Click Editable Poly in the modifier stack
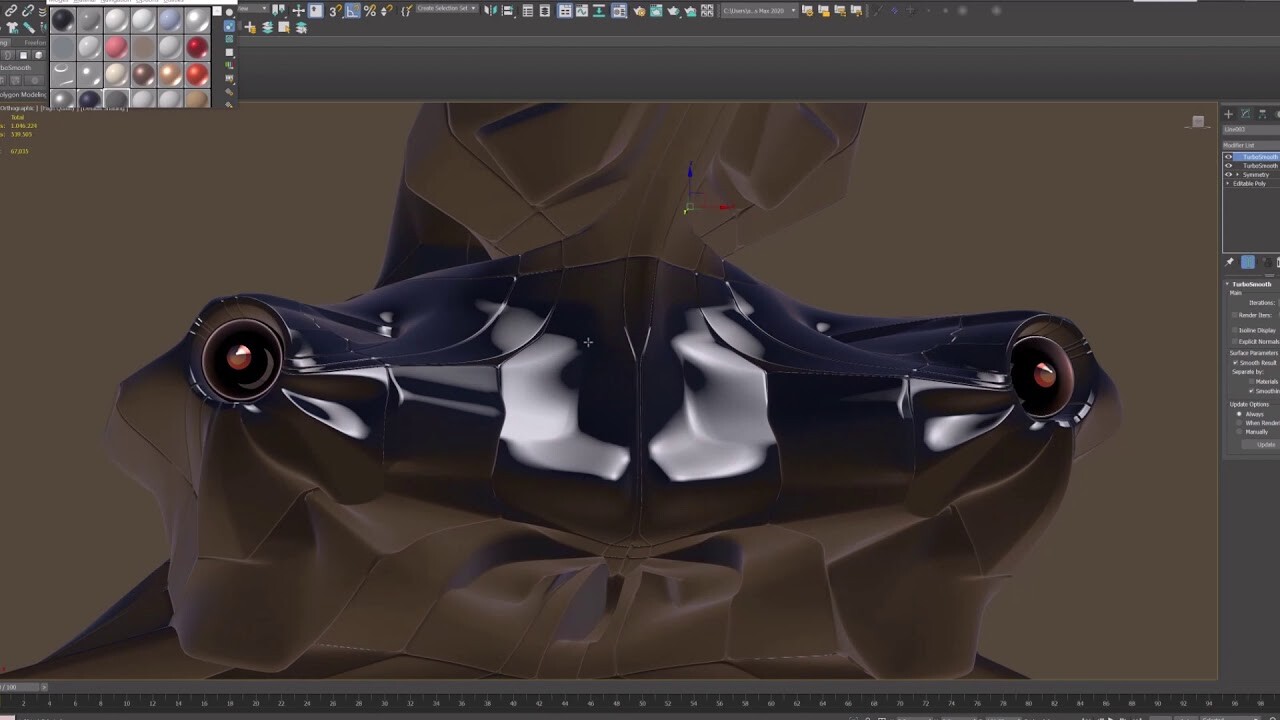 (x=1250, y=183)
